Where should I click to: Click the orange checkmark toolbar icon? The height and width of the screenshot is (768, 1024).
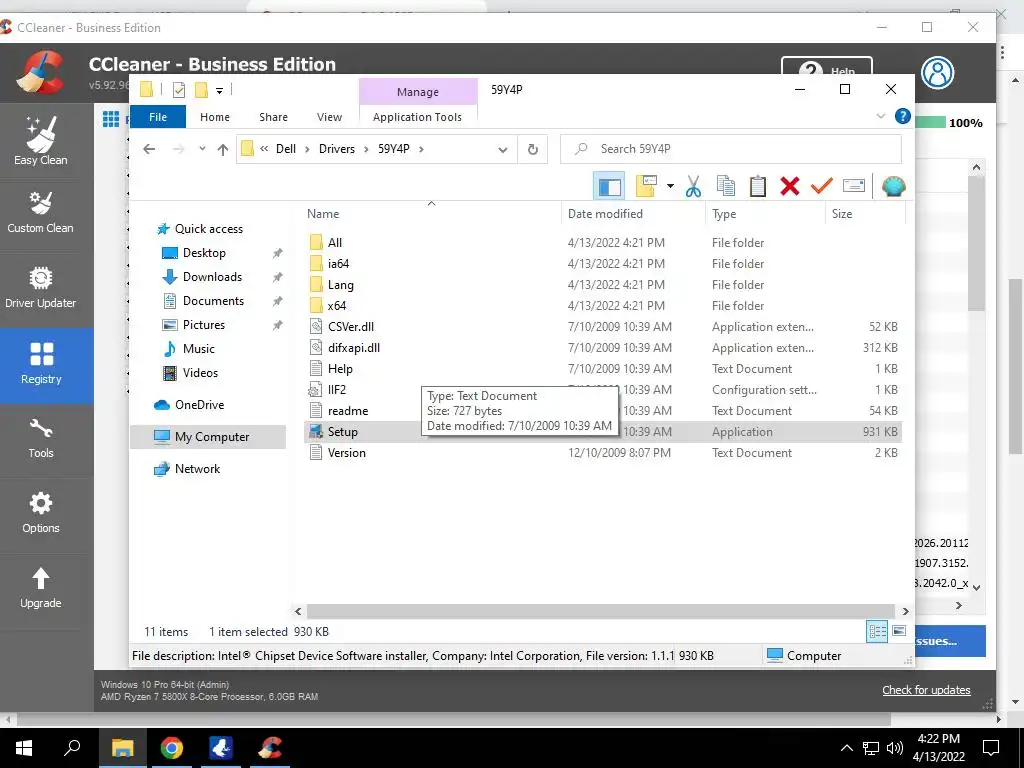pyautogui.click(x=822, y=186)
